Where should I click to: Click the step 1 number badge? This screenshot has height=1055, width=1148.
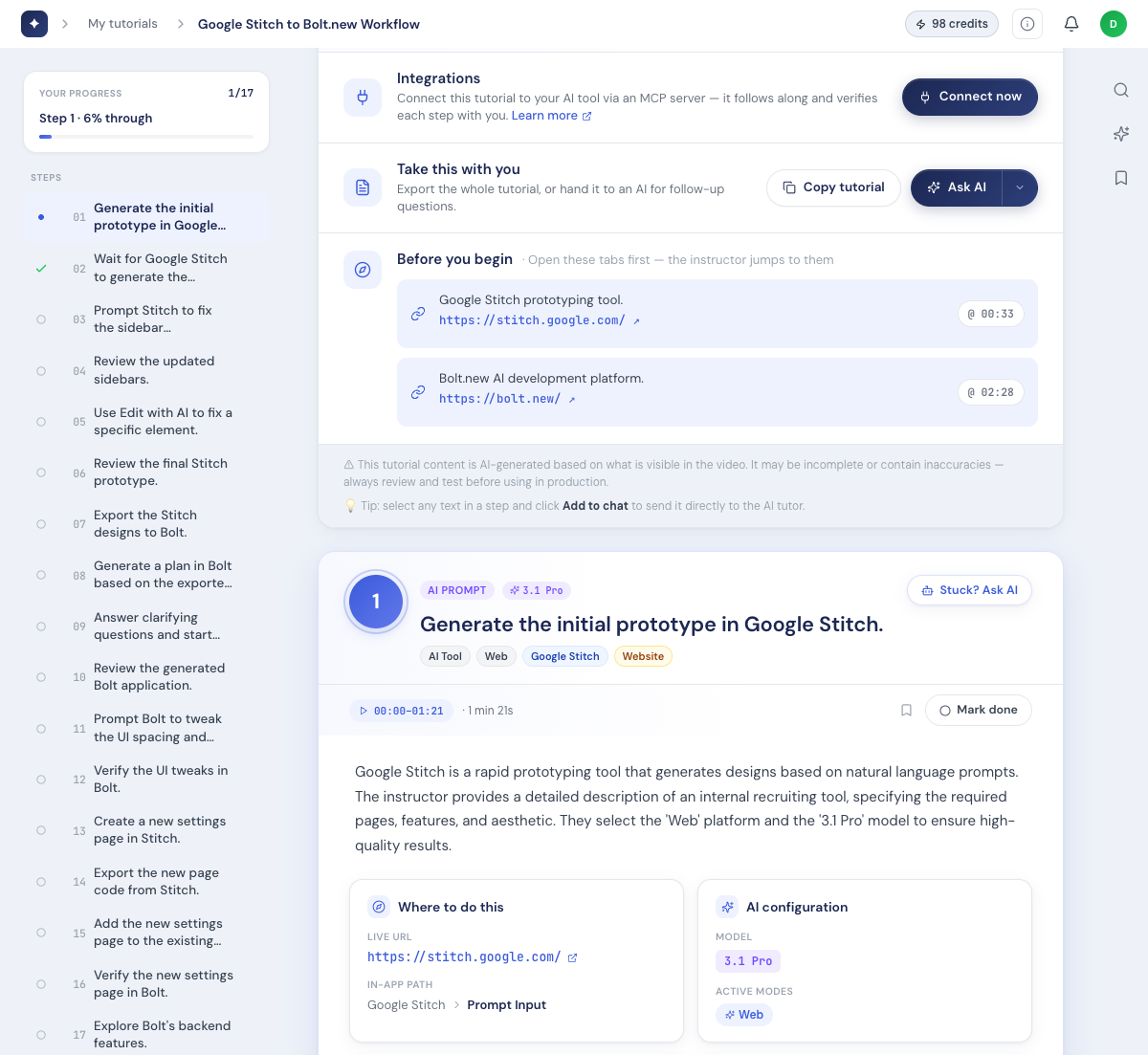coord(376,602)
